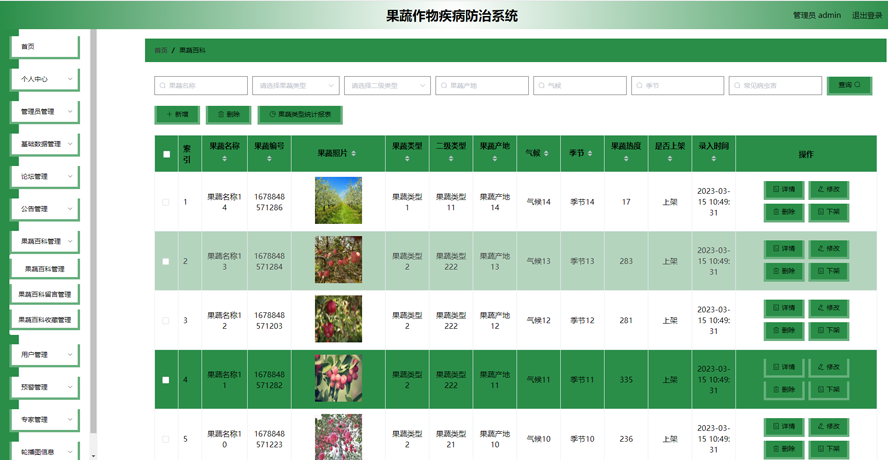Collapse 果蔬百科管理 parent sidebar menu
888x460 pixels.
point(45,241)
